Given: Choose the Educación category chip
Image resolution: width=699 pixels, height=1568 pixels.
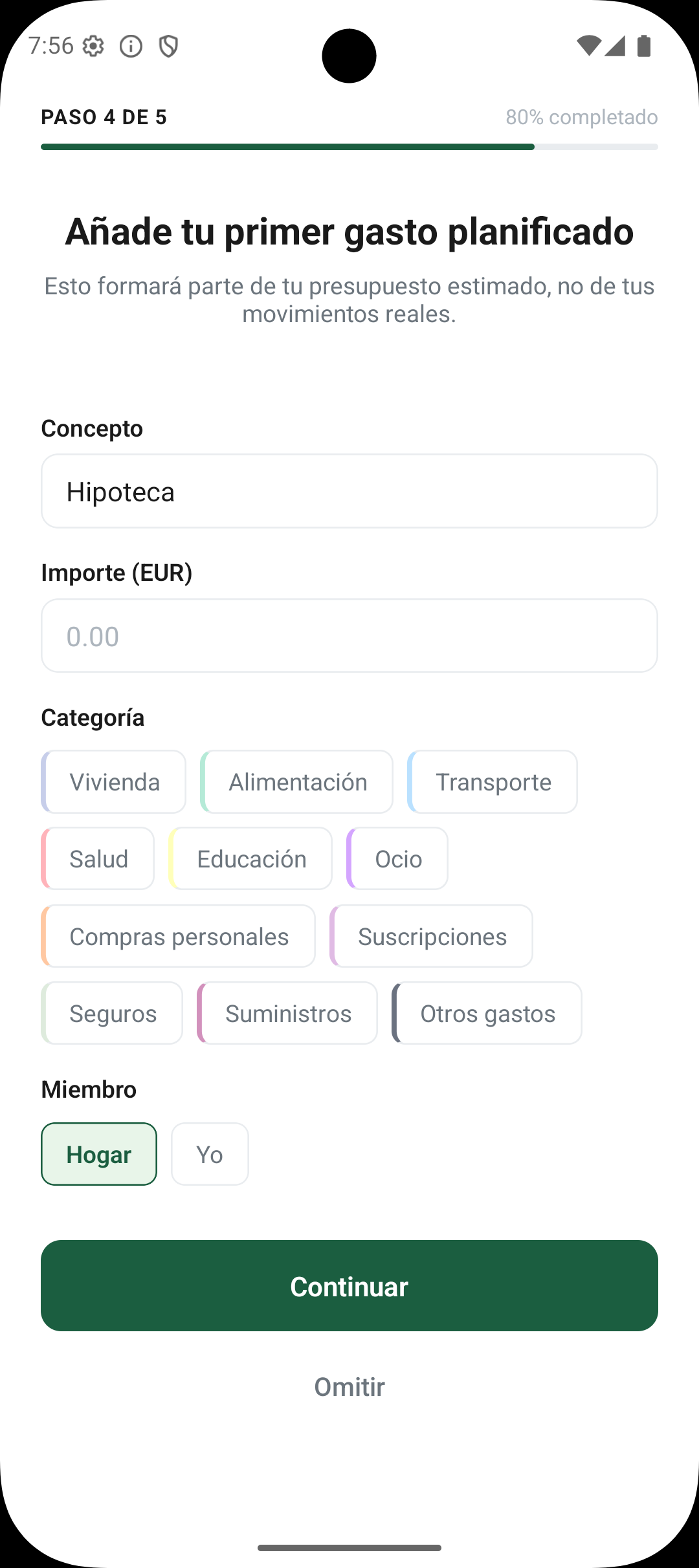Looking at the screenshot, I should tap(251, 859).
